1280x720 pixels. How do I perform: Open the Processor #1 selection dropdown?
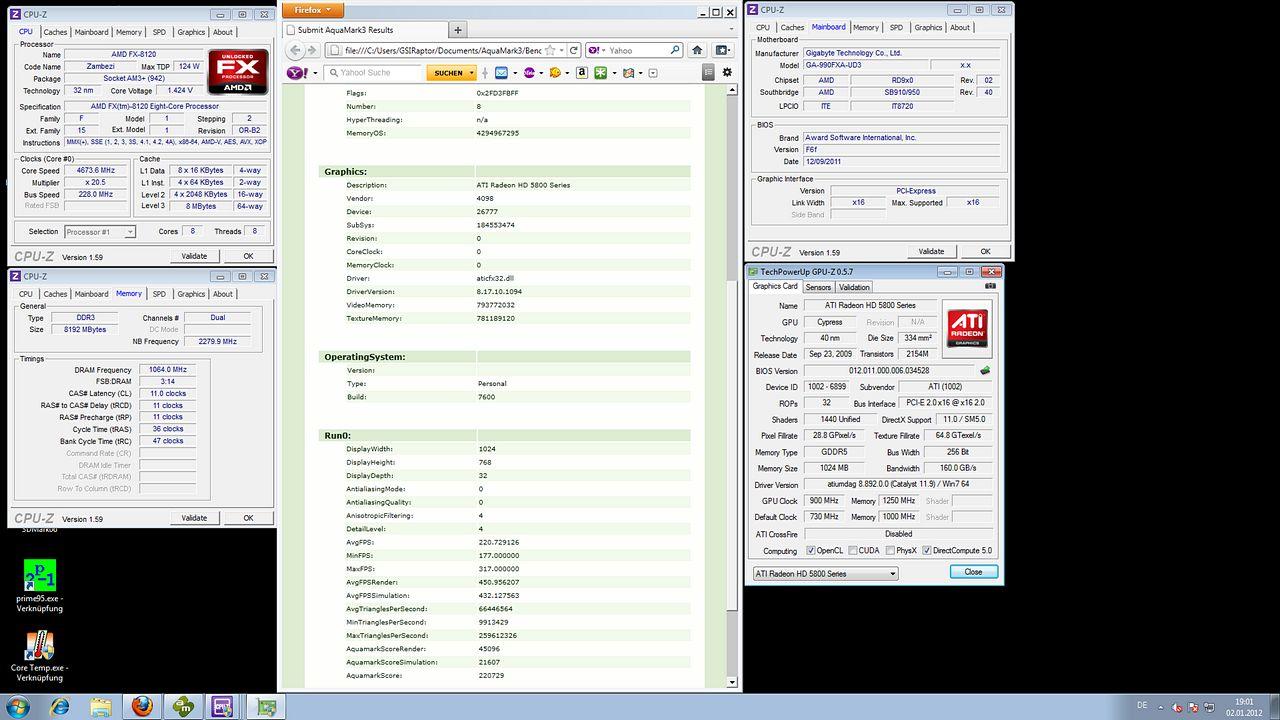point(99,232)
